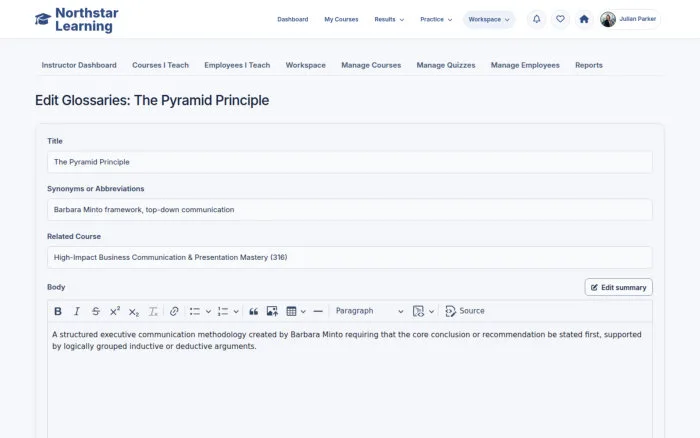Click inside the Body text editor area

350,380
